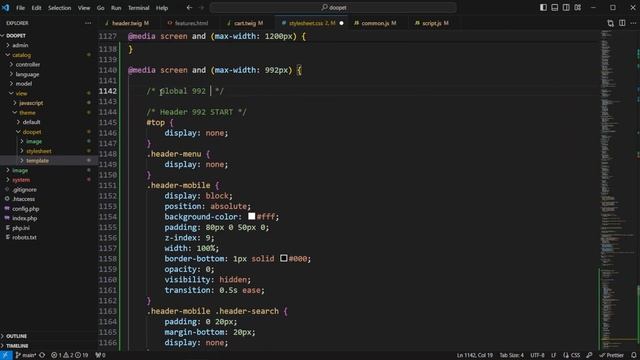This screenshot has height=360, width=640.
Task: Click the ports forwarded indicator showing 0
Action: click(100, 355)
